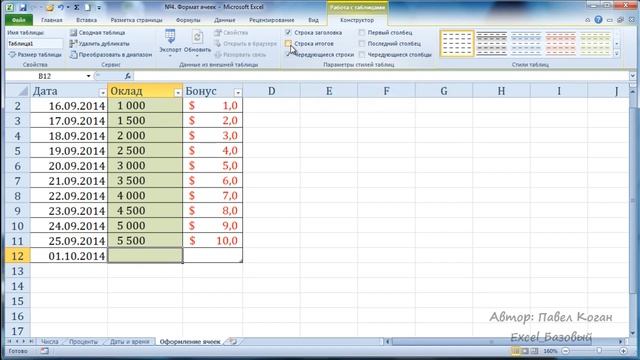The image size is (640, 360).
Task: Click Удалить дубликаты to remove duplicates
Action: pos(99,44)
